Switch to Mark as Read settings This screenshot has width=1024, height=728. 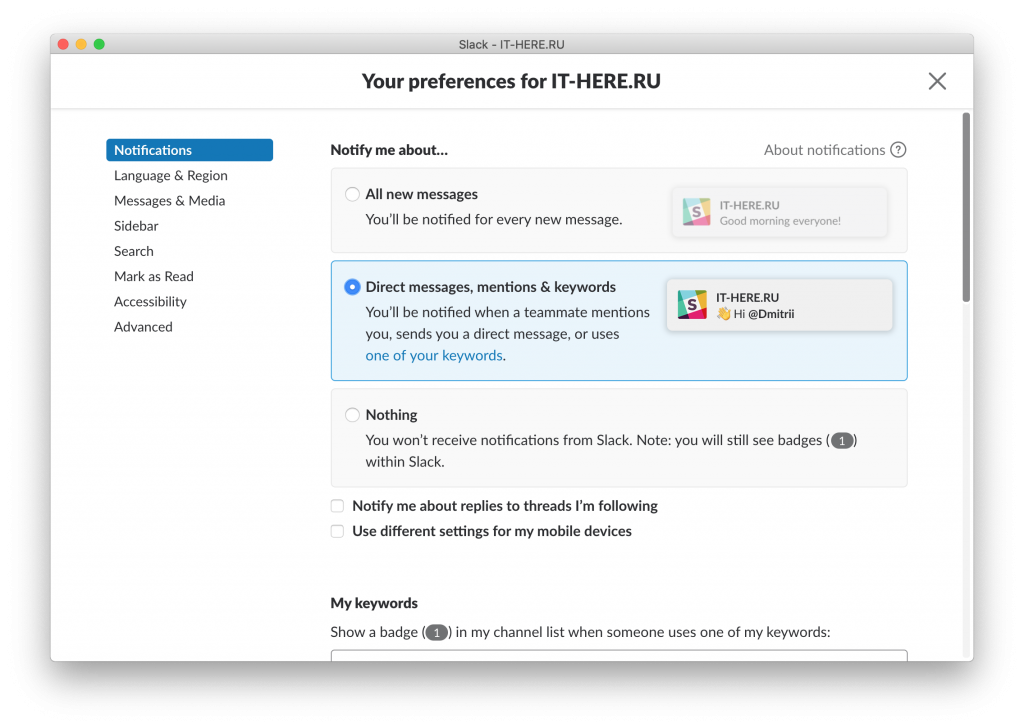153,276
